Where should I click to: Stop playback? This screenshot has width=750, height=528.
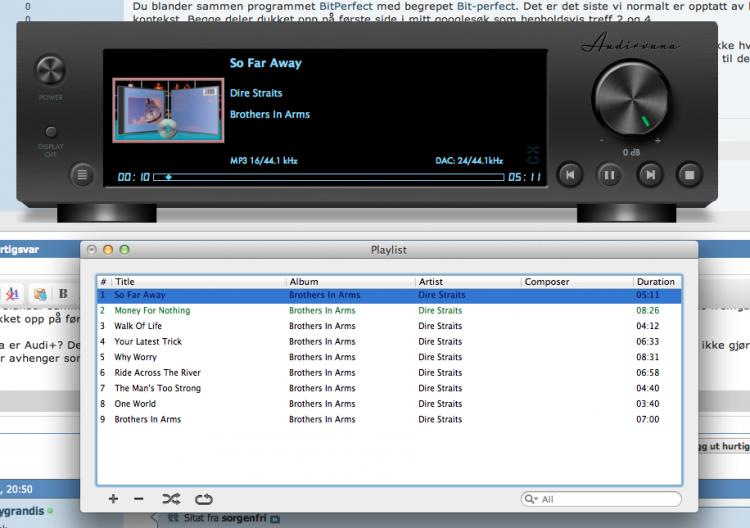coord(689,175)
